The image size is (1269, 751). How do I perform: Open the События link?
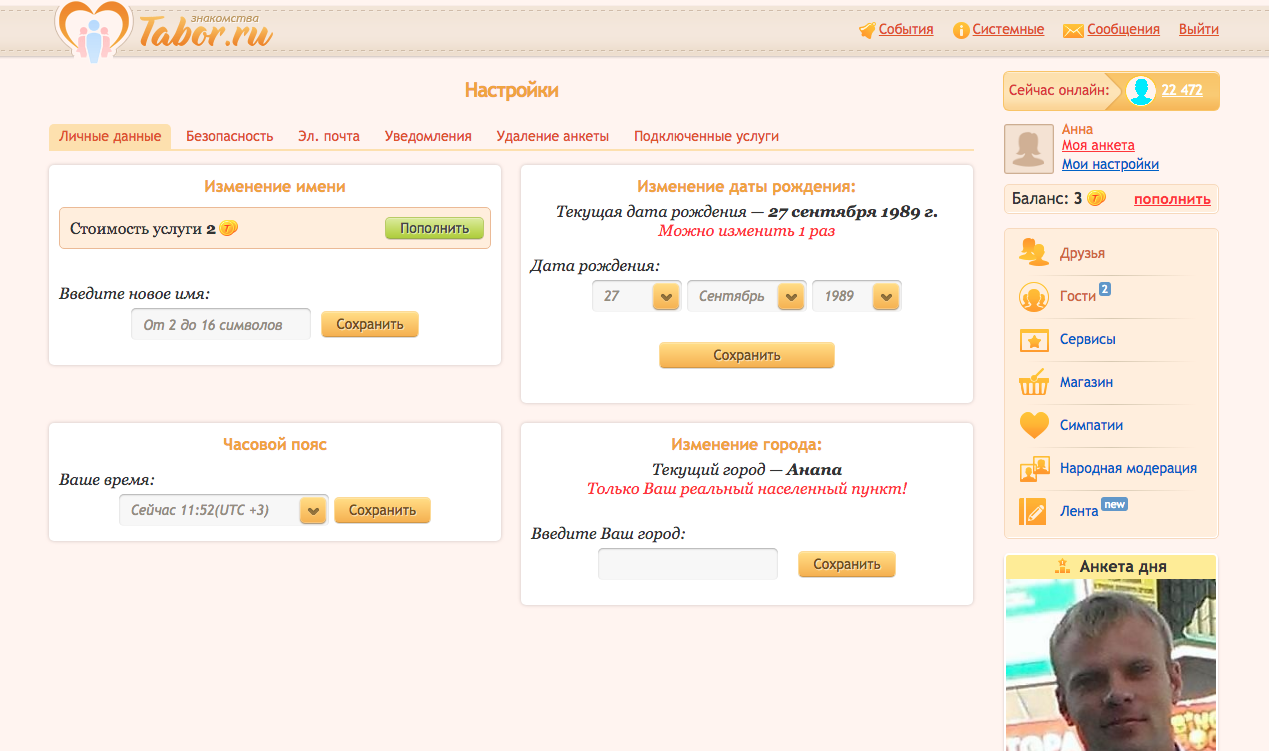[906, 29]
